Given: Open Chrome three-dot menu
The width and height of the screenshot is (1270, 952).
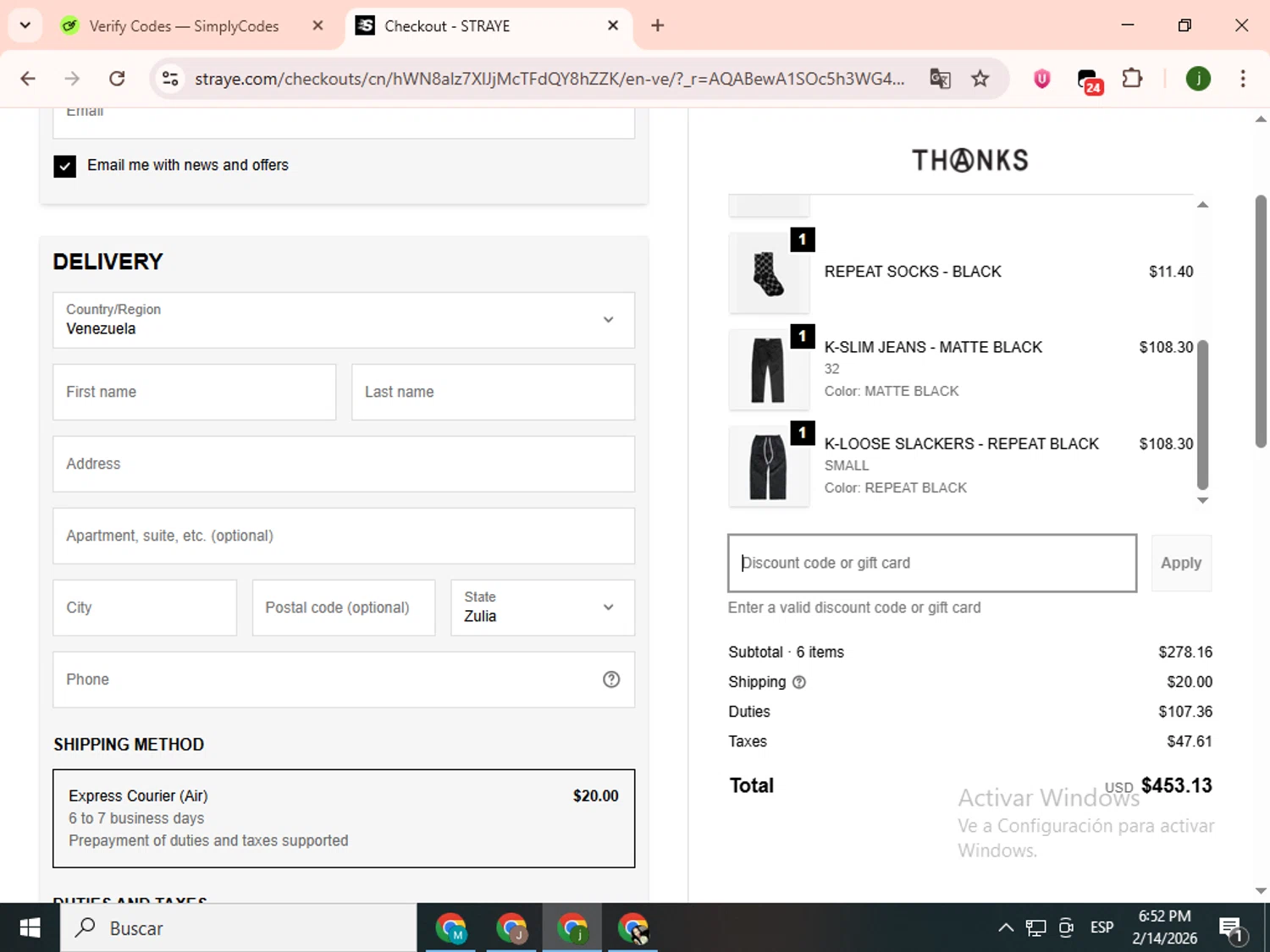Looking at the screenshot, I should [1242, 79].
